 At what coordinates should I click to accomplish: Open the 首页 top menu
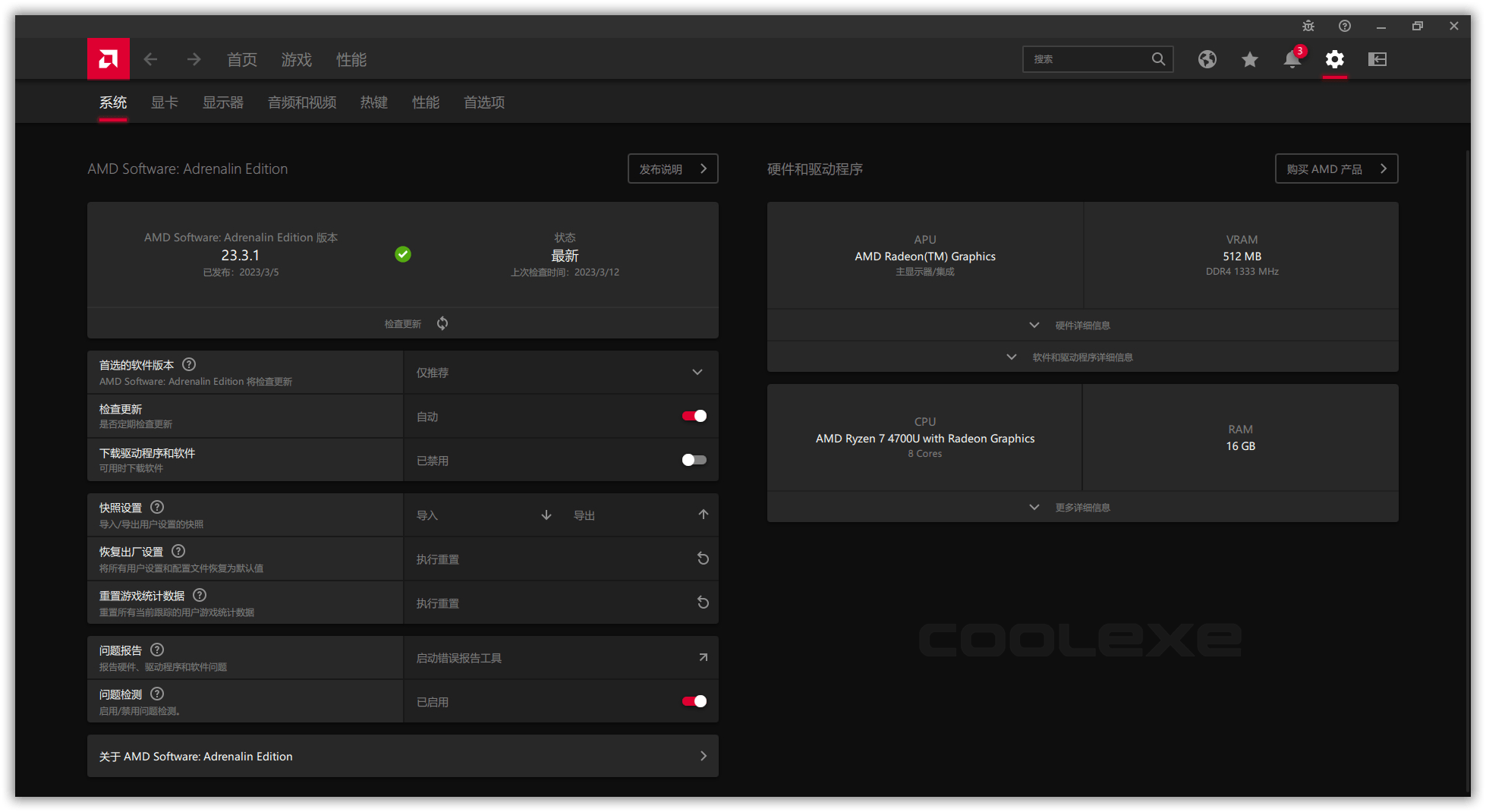click(x=242, y=59)
